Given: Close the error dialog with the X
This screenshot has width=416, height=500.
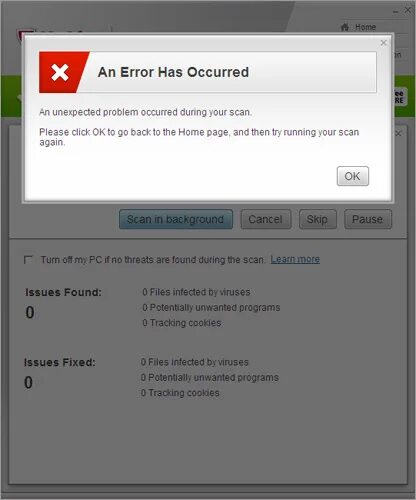Looking at the screenshot, I should click(383, 43).
